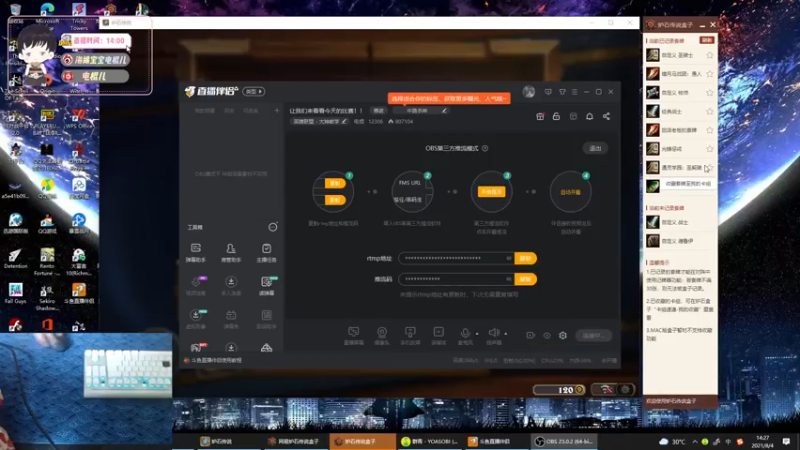Viewport: 800px width, 450px height.
Task: Toggle the room lock icon in the header
Action: (x=556, y=116)
